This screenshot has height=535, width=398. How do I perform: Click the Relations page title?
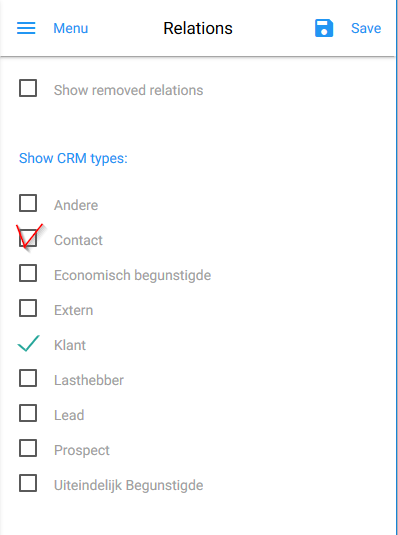tap(198, 28)
